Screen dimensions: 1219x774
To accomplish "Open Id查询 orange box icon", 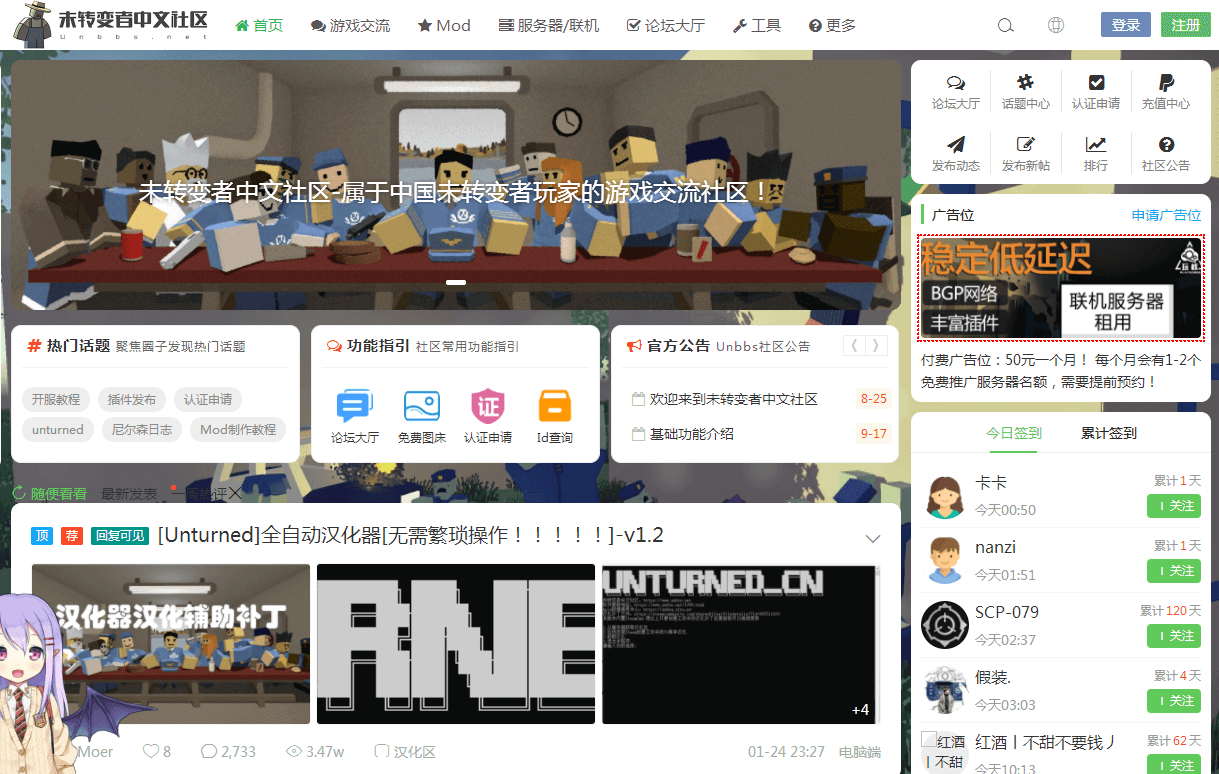I will (x=554, y=406).
